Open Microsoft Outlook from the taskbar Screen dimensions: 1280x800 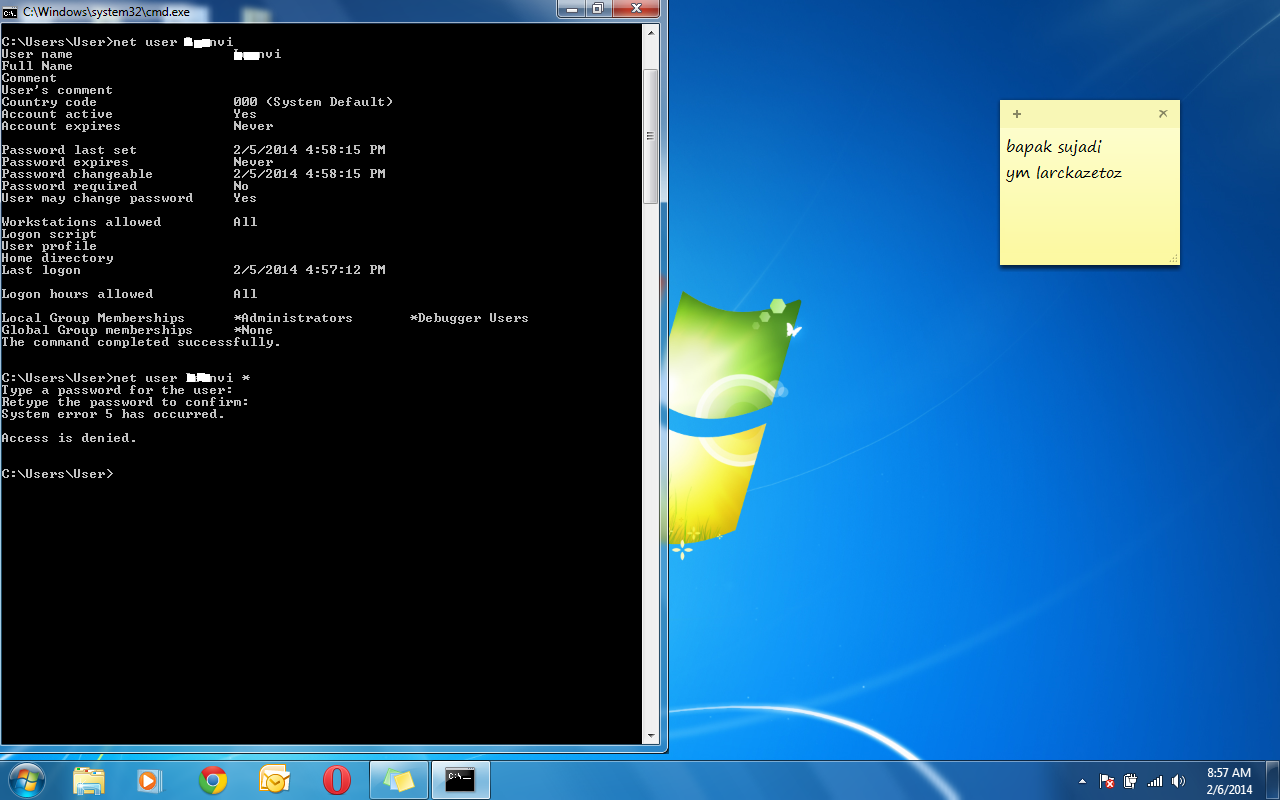coord(274,780)
